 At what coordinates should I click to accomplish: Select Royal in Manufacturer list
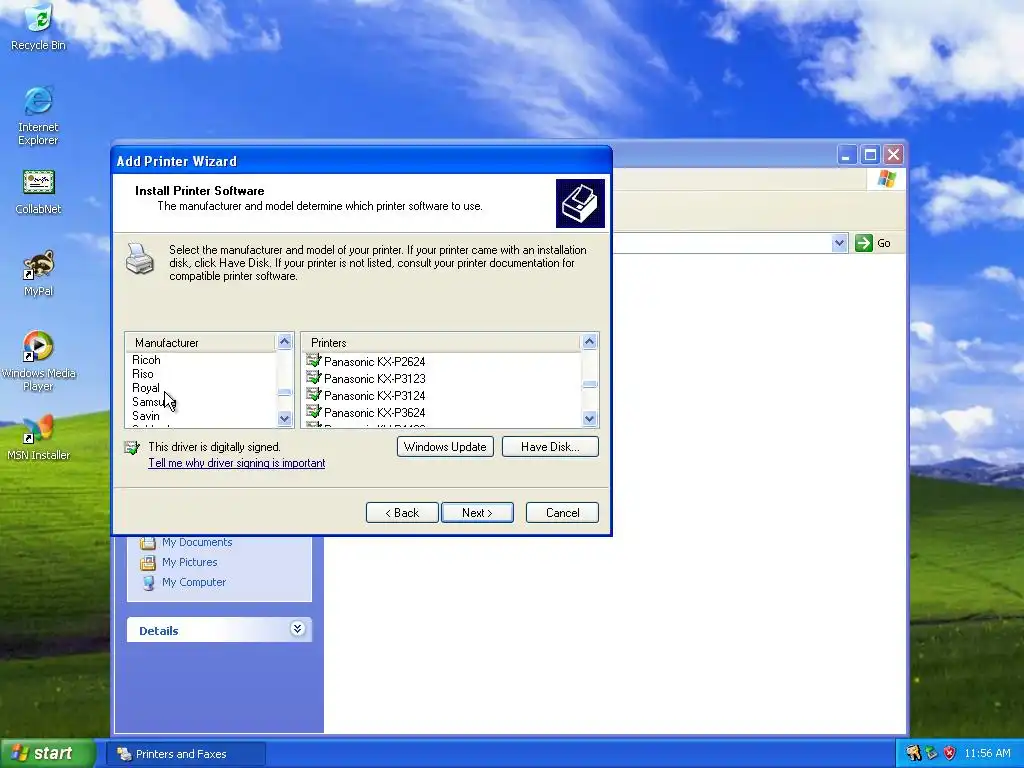[x=146, y=388]
